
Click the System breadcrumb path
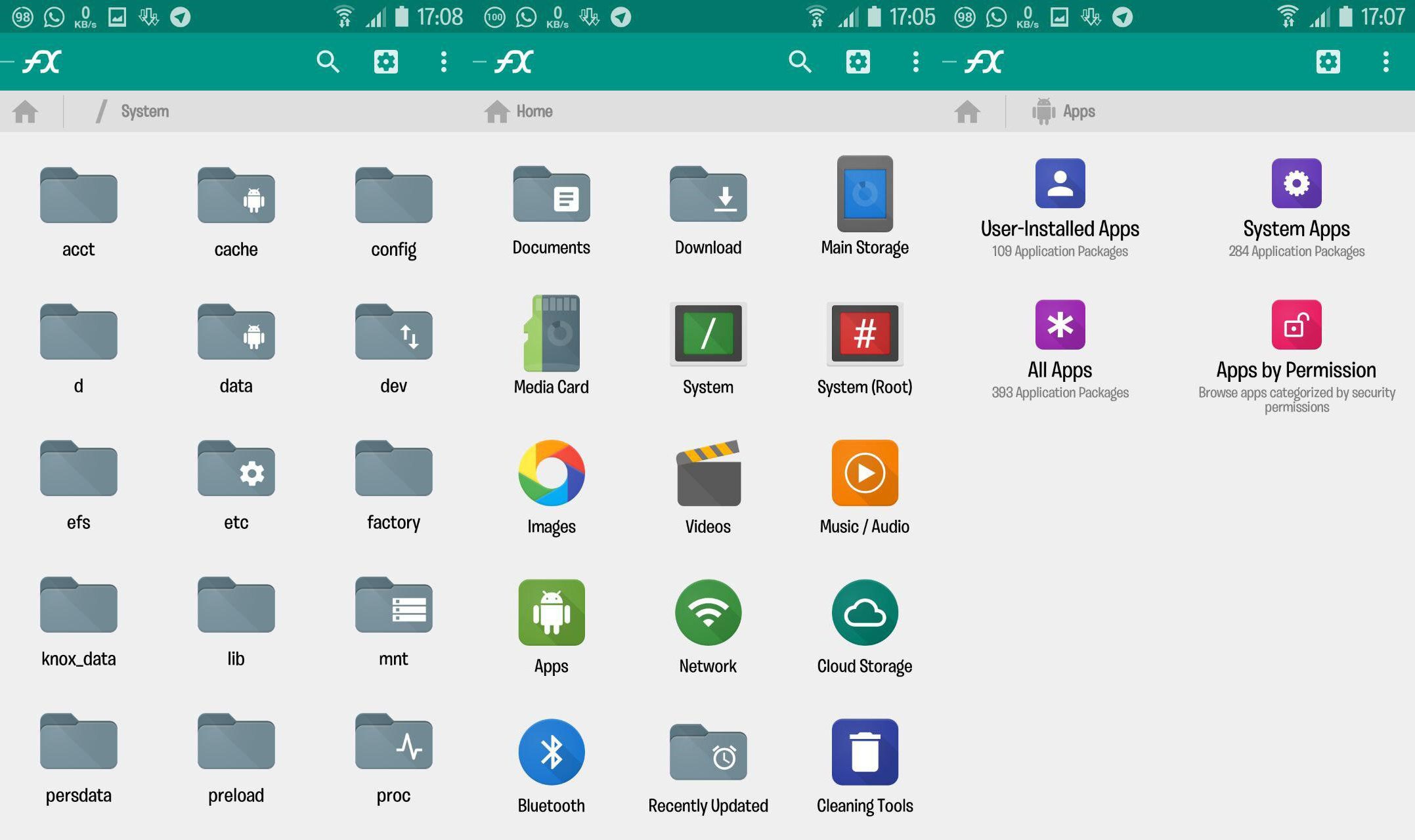[144, 112]
